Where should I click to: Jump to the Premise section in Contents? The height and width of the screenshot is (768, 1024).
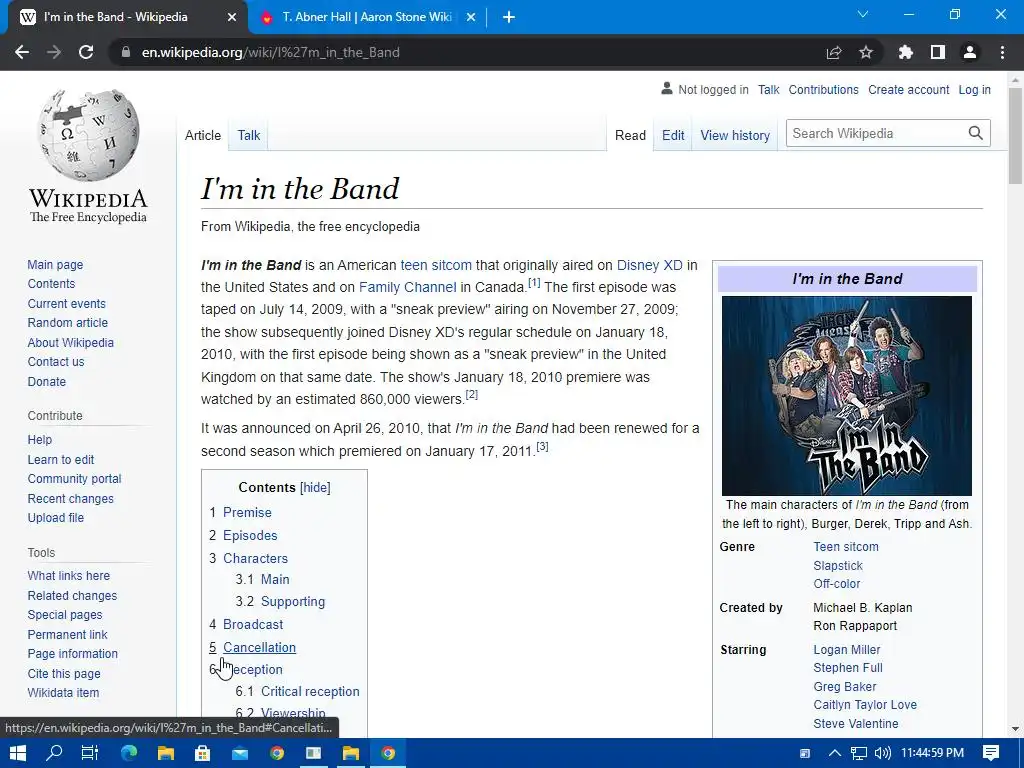(x=247, y=512)
